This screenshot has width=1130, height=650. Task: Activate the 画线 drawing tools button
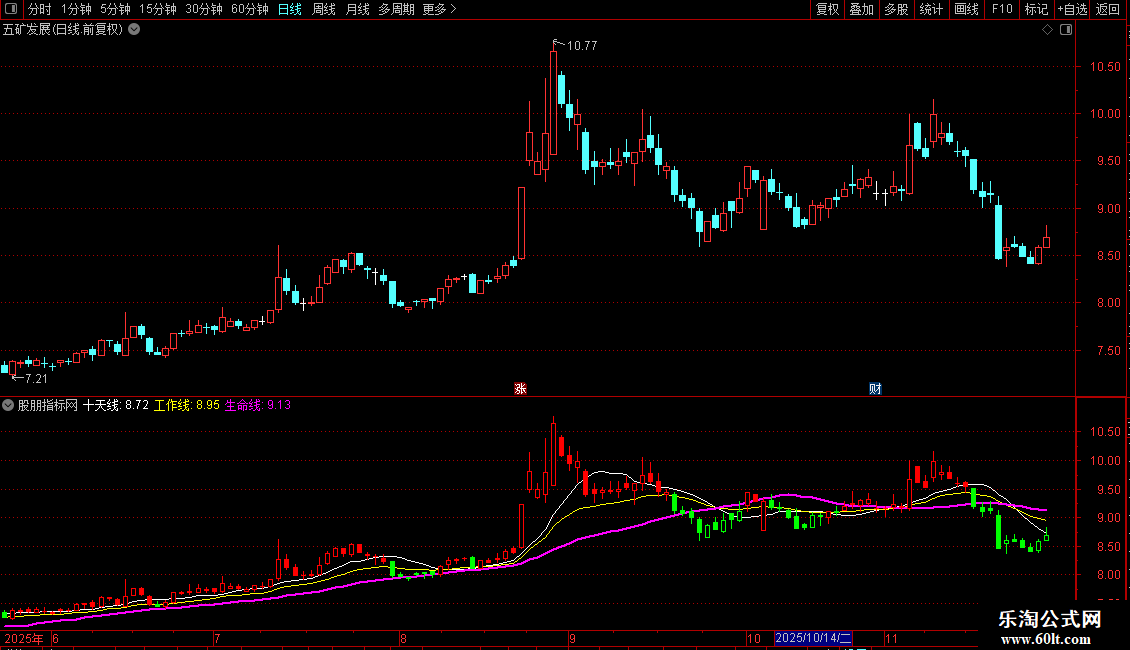click(x=966, y=9)
